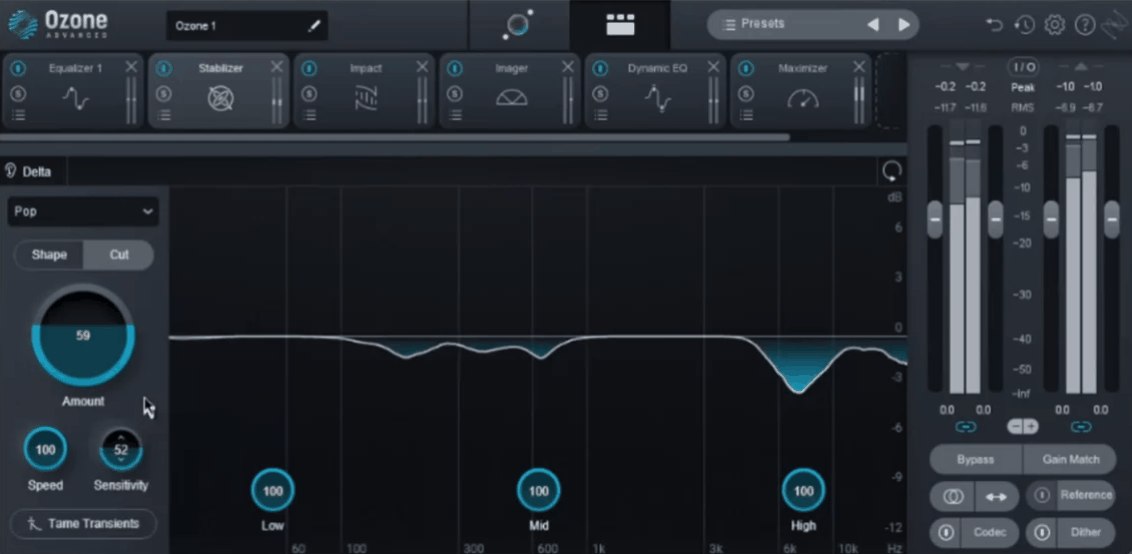The width and height of the screenshot is (1132, 554).
Task: Solo the Equalizer 1 module
Action: tap(18, 94)
